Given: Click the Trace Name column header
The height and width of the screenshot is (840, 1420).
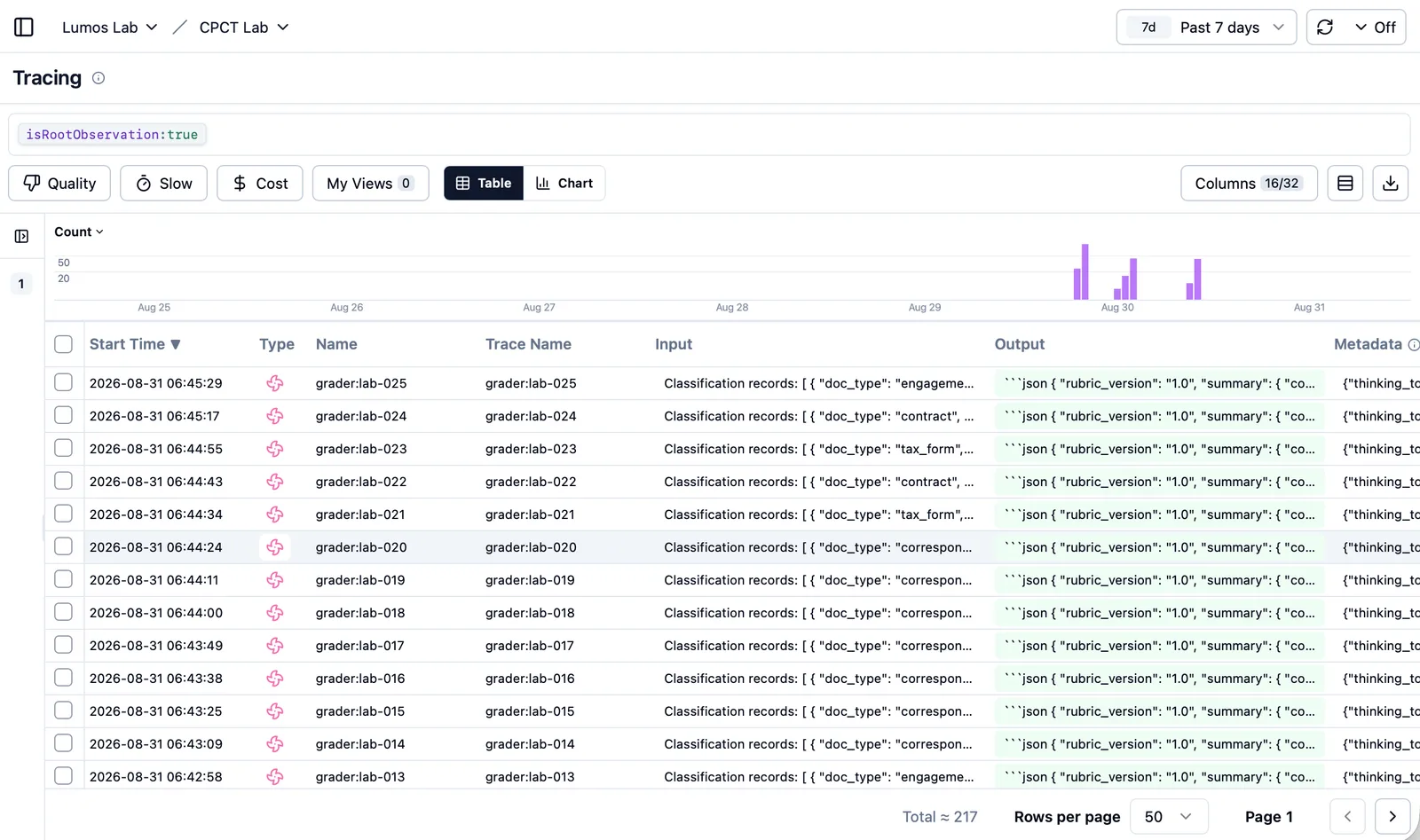Looking at the screenshot, I should tap(528, 344).
